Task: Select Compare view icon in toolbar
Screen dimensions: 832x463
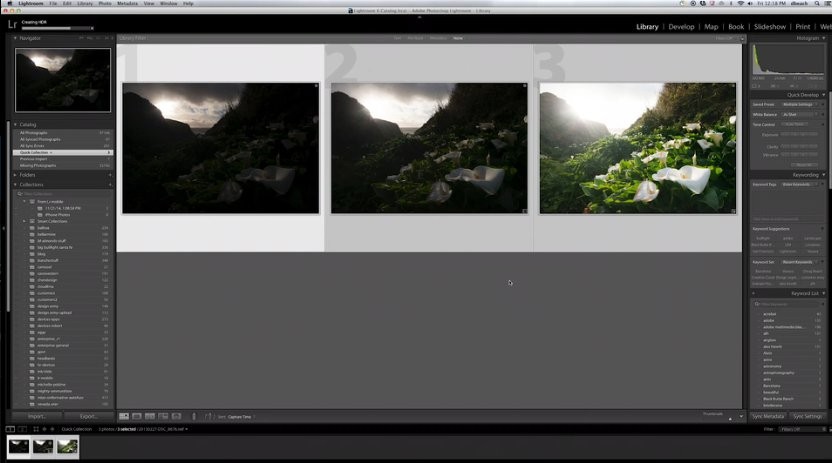Action: tap(150, 416)
